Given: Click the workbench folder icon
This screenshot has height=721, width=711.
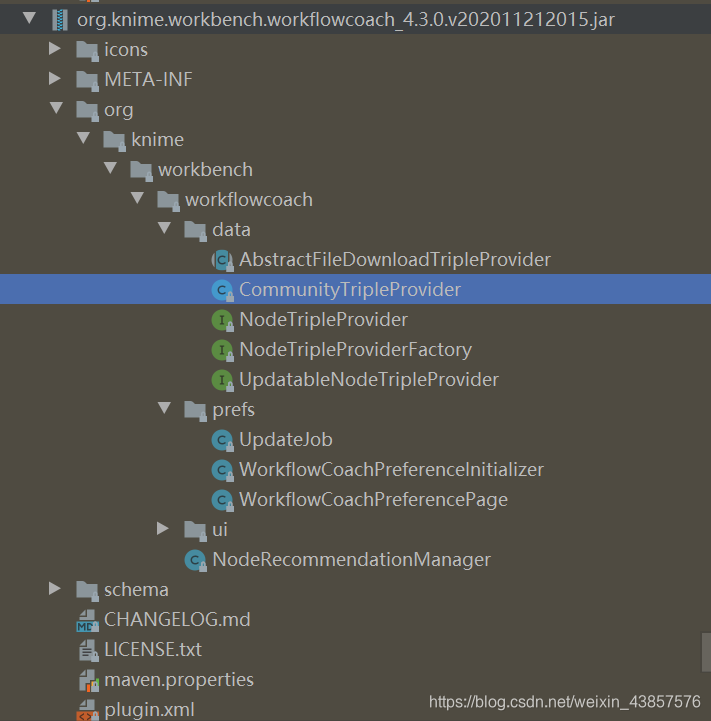Looking at the screenshot, I should [x=142, y=171].
